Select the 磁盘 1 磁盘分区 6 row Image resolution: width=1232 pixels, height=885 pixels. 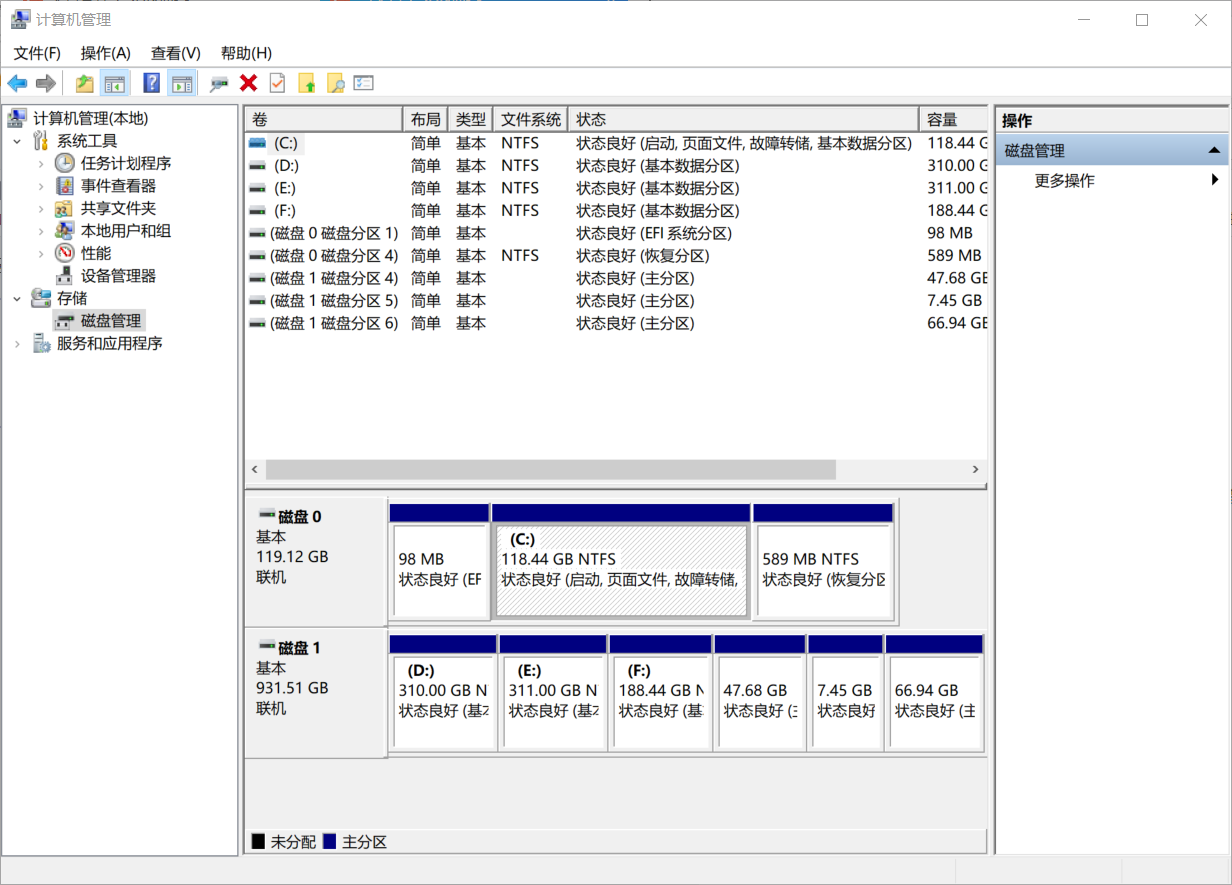pyautogui.click(x=616, y=323)
